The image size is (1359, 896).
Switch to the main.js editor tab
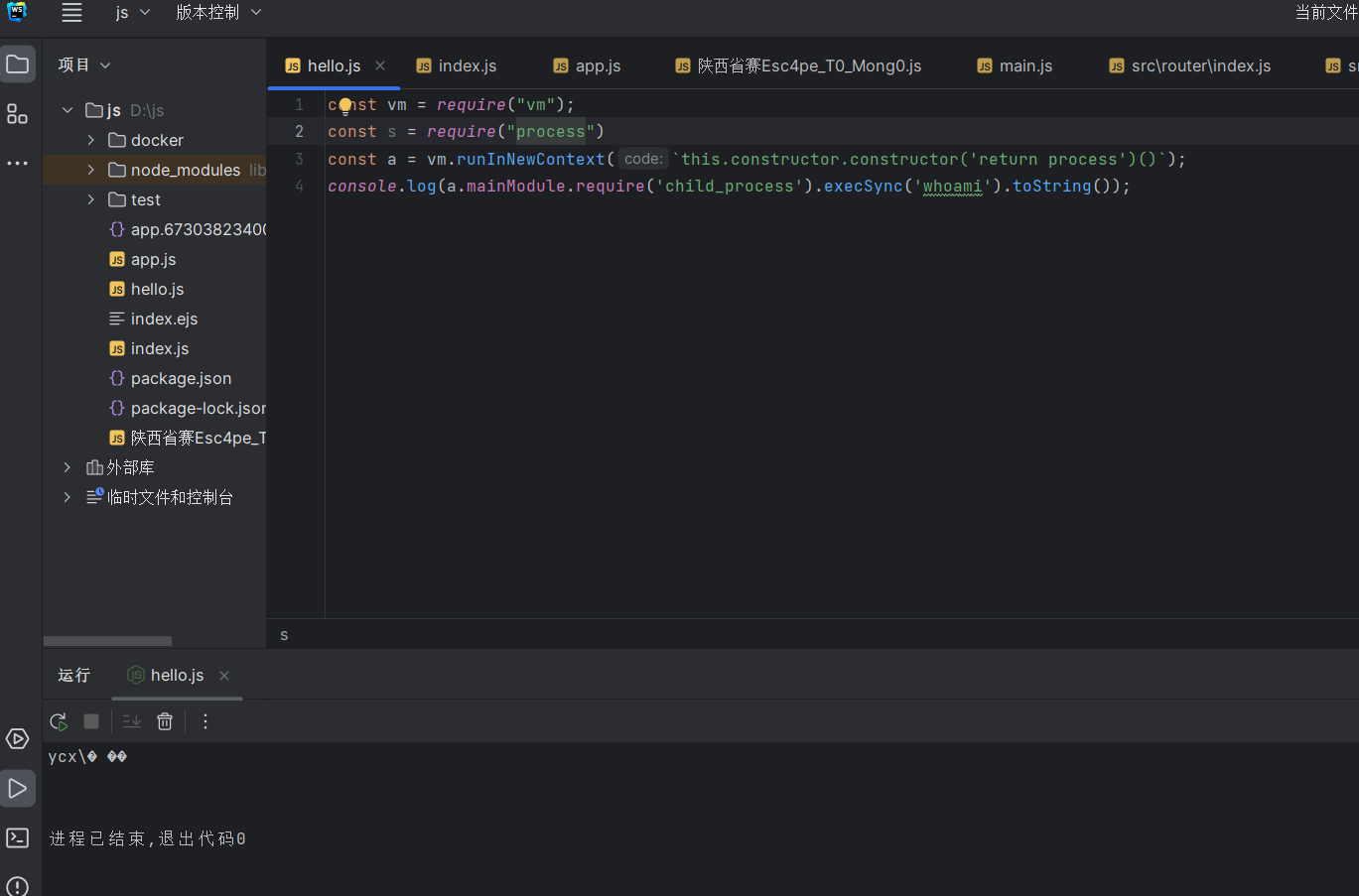click(x=1015, y=65)
